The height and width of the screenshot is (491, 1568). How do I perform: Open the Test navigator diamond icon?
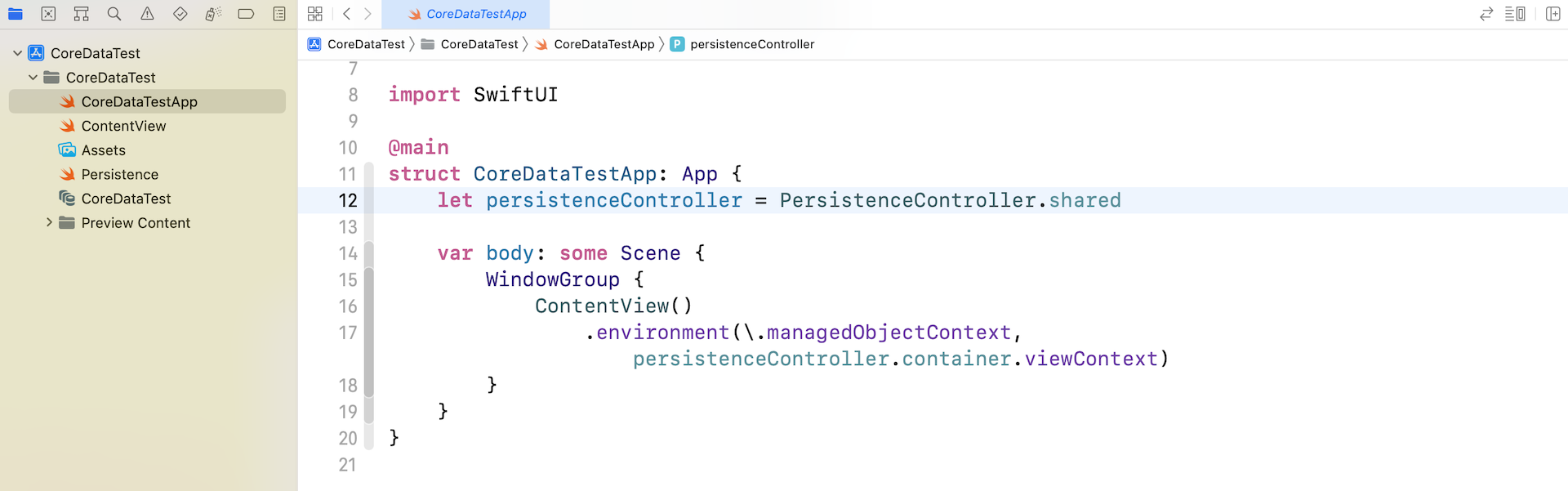coord(180,14)
